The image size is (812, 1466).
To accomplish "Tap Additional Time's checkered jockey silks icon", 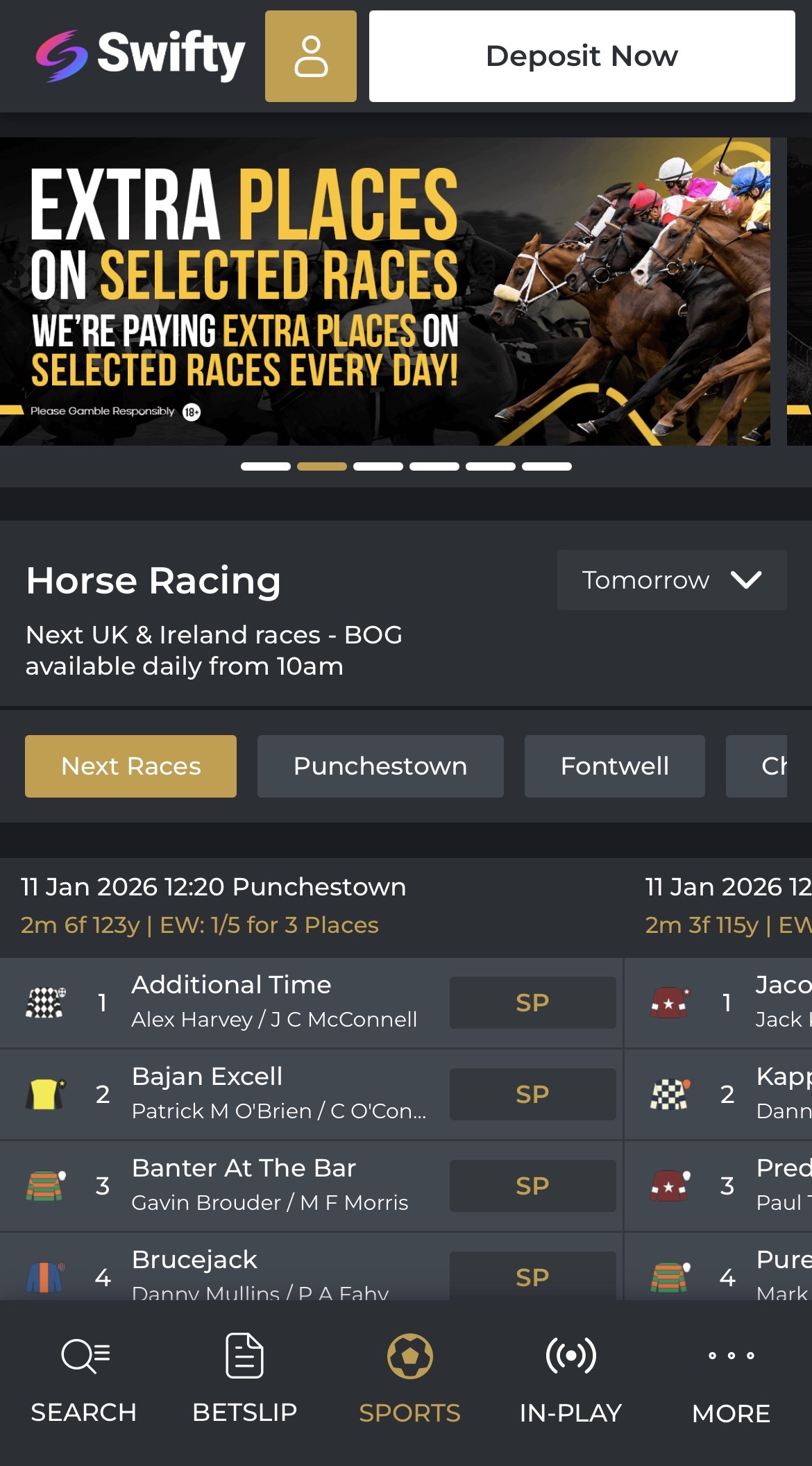I will pos(45,1002).
